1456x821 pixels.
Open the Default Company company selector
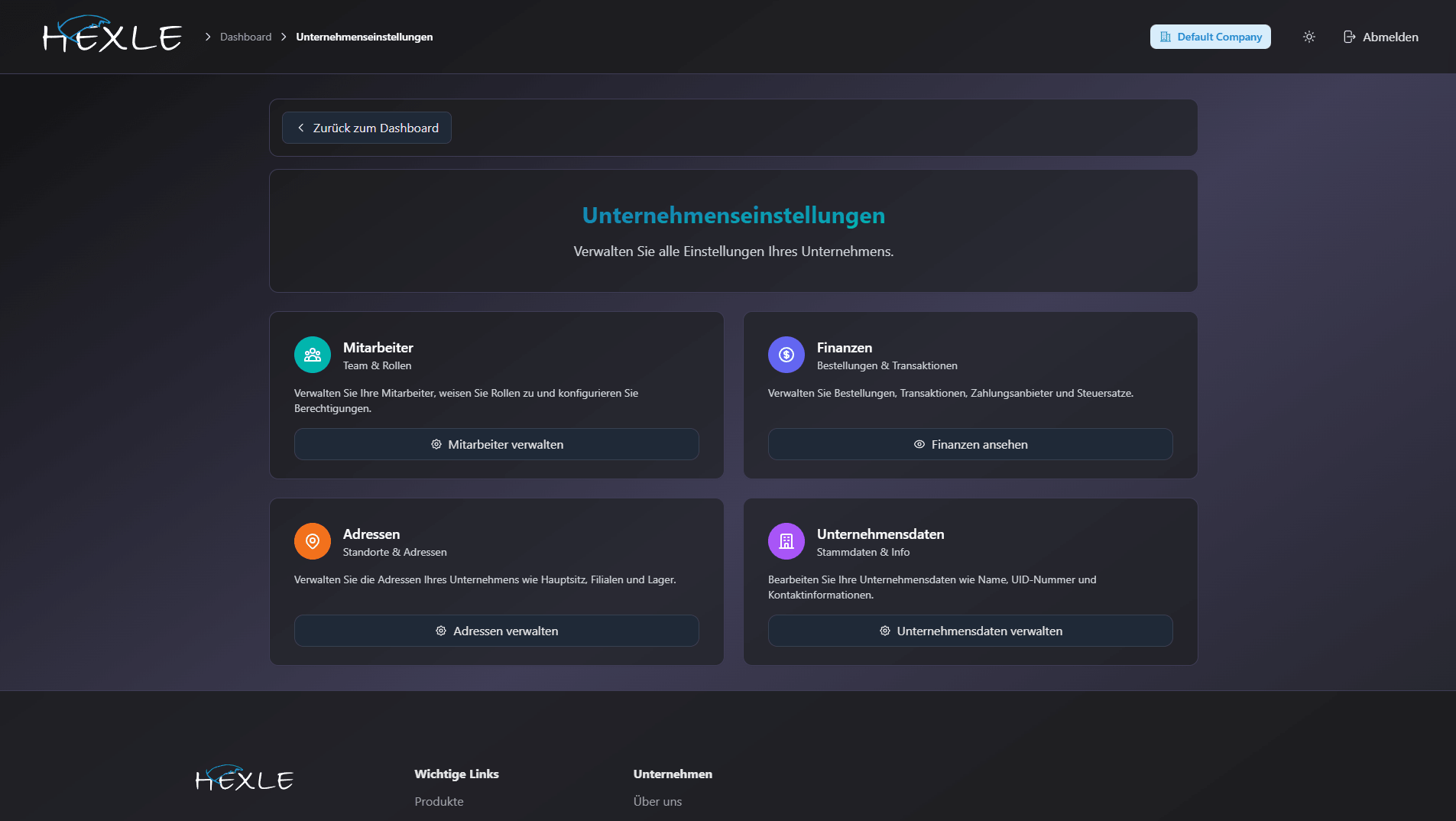1211,36
